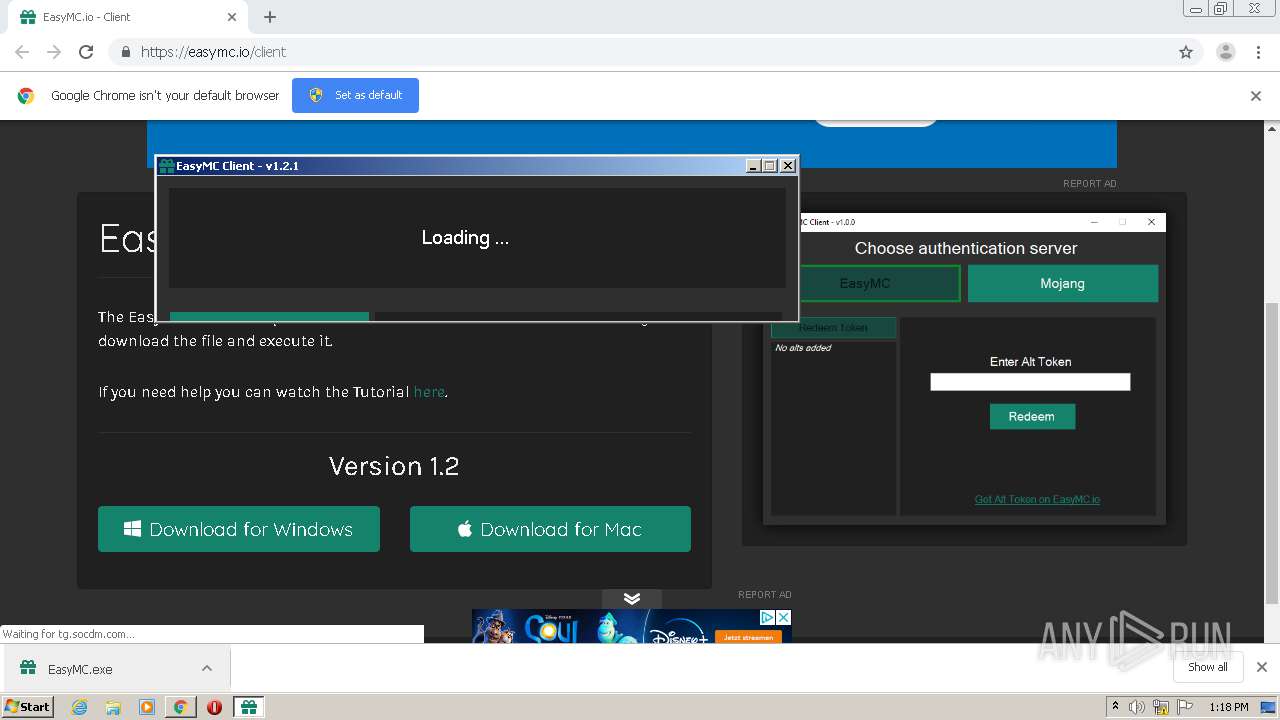1280x720 pixels.
Task: Bookmark this page with the star icon
Action: pyautogui.click(x=1186, y=52)
